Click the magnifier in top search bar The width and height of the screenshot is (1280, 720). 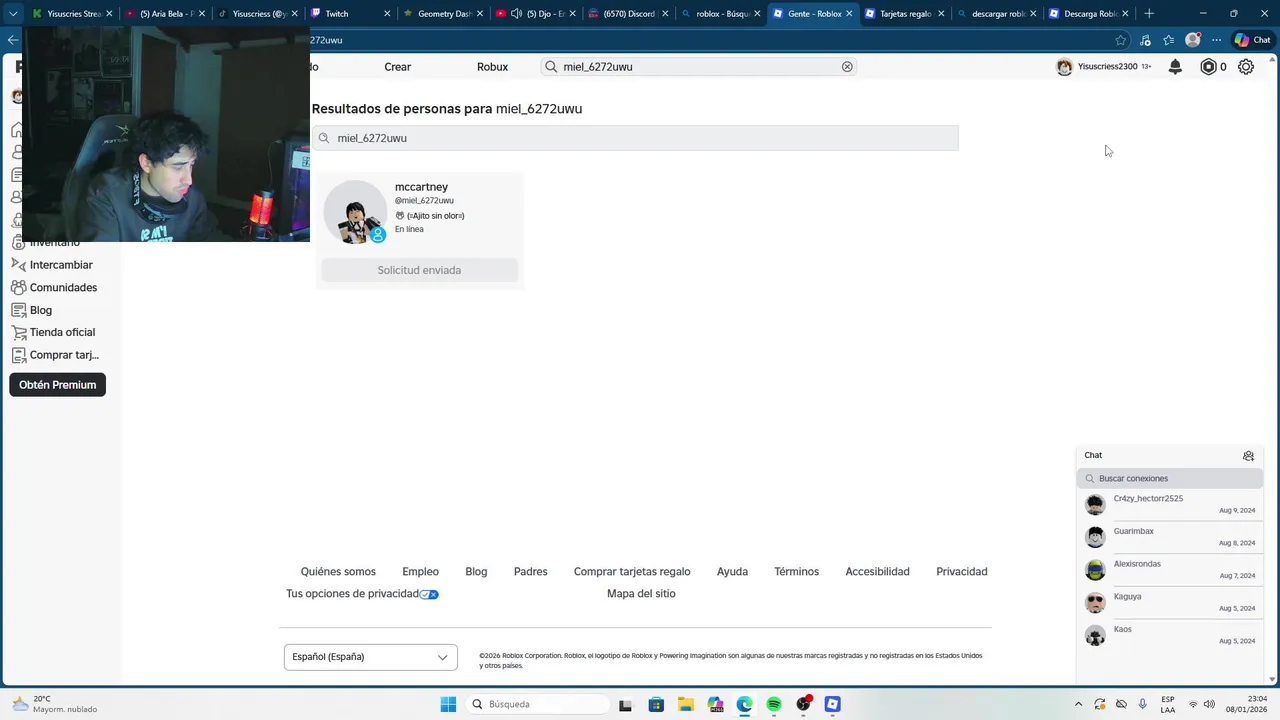[551, 67]
